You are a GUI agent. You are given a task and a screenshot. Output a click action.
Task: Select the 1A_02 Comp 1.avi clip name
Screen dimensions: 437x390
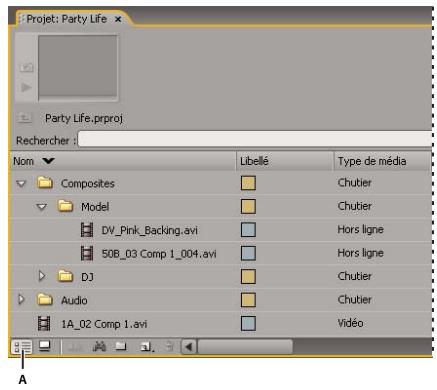pyautogui.click(x=104, y=324)
